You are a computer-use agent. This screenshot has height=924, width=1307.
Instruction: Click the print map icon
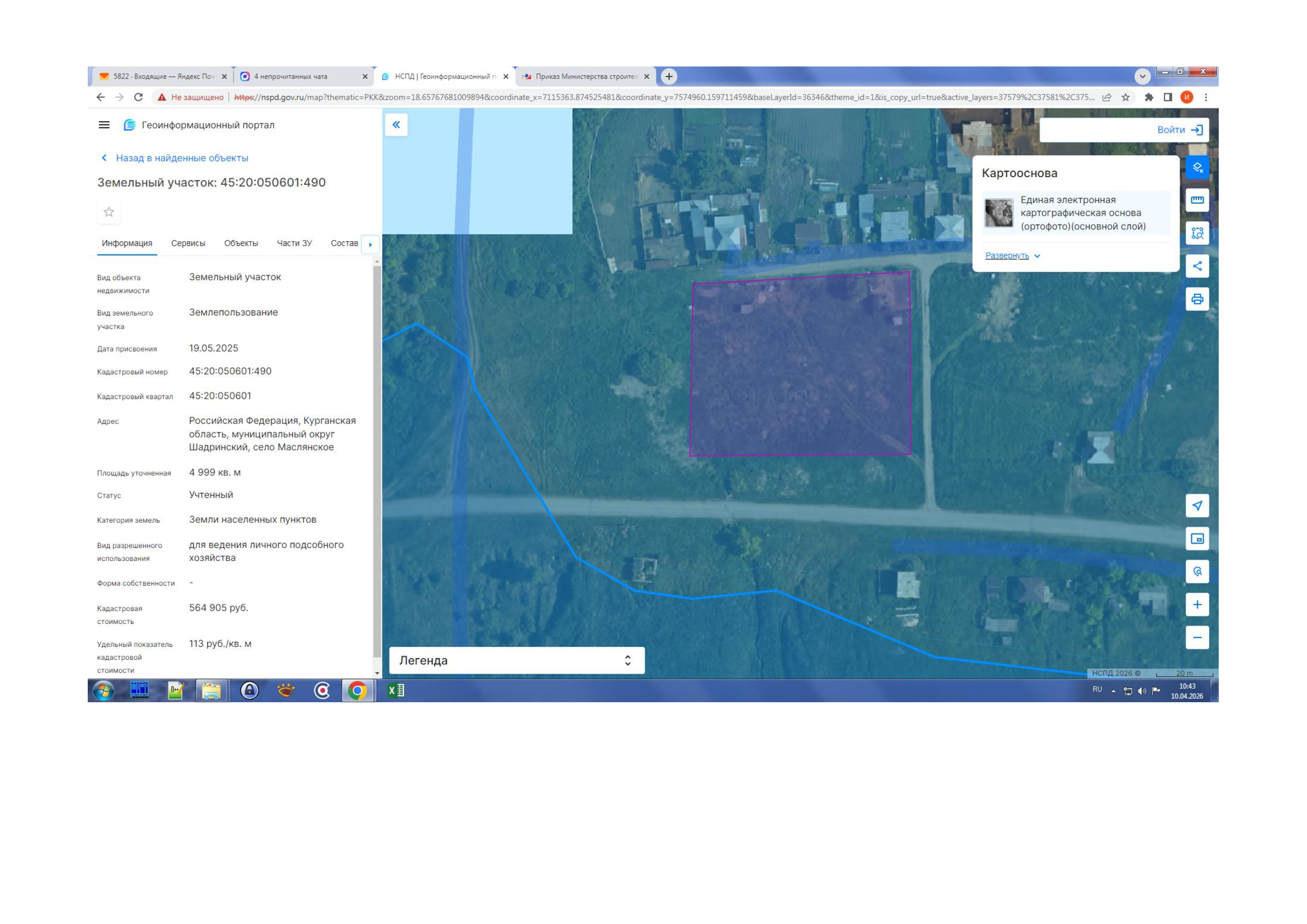coord(1196,299)
